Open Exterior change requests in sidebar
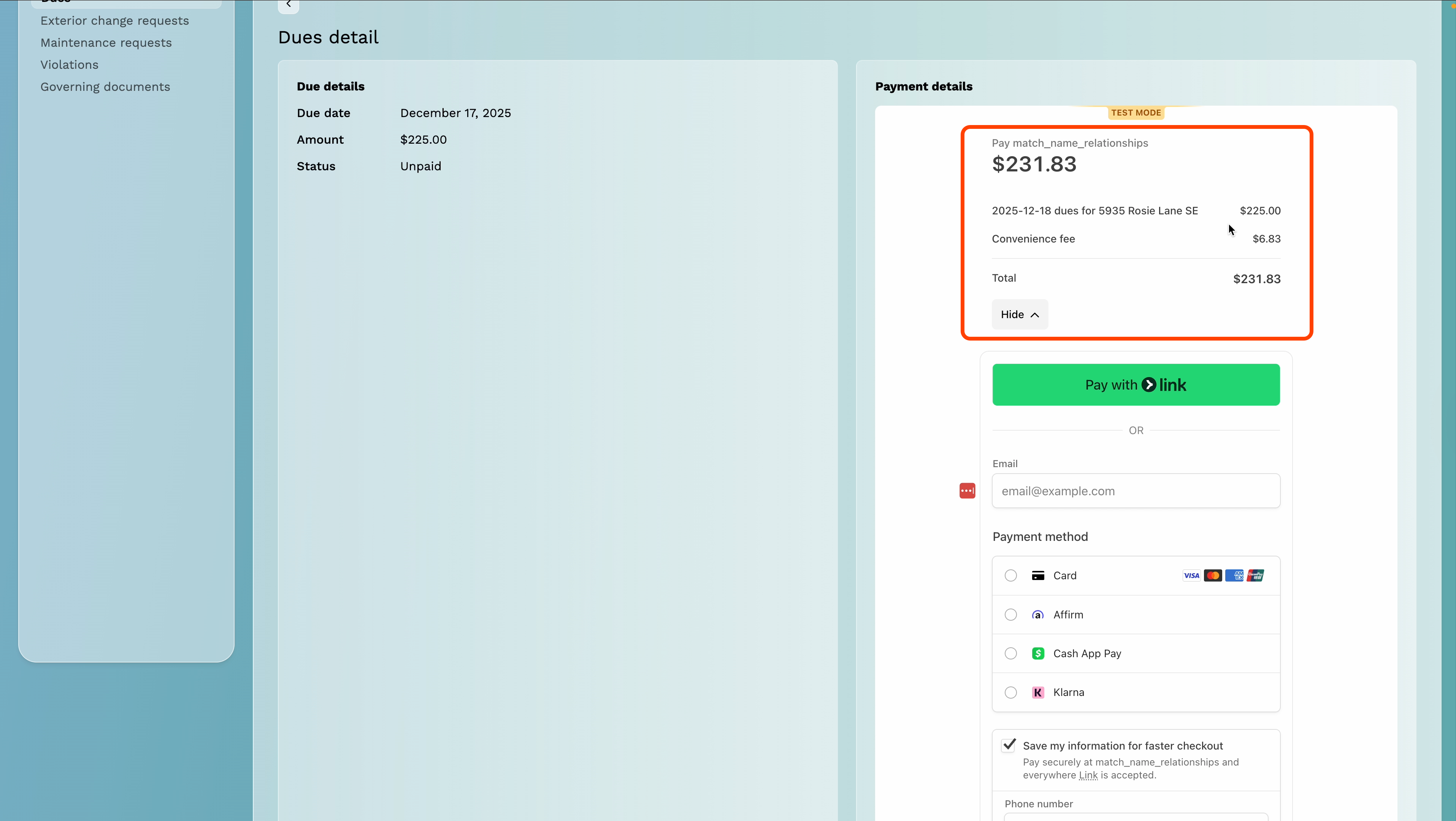1456x821 pixels. (x=115, y=21)
